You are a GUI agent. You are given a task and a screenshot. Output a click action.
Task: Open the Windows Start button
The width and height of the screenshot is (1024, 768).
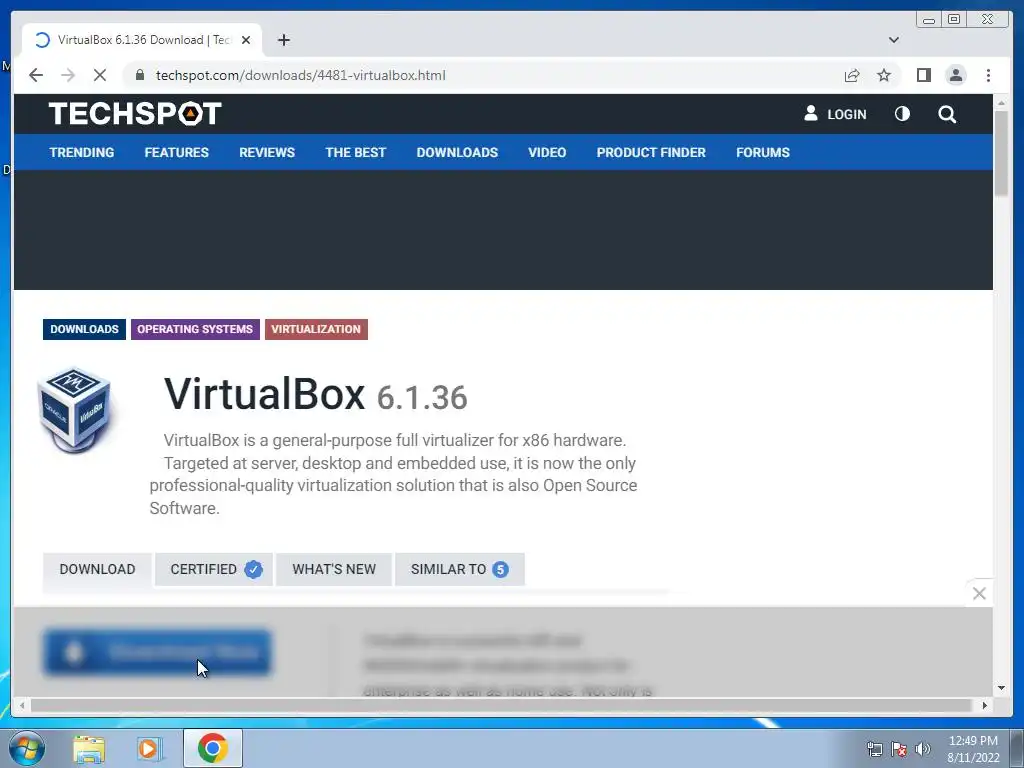coord(26,748)
